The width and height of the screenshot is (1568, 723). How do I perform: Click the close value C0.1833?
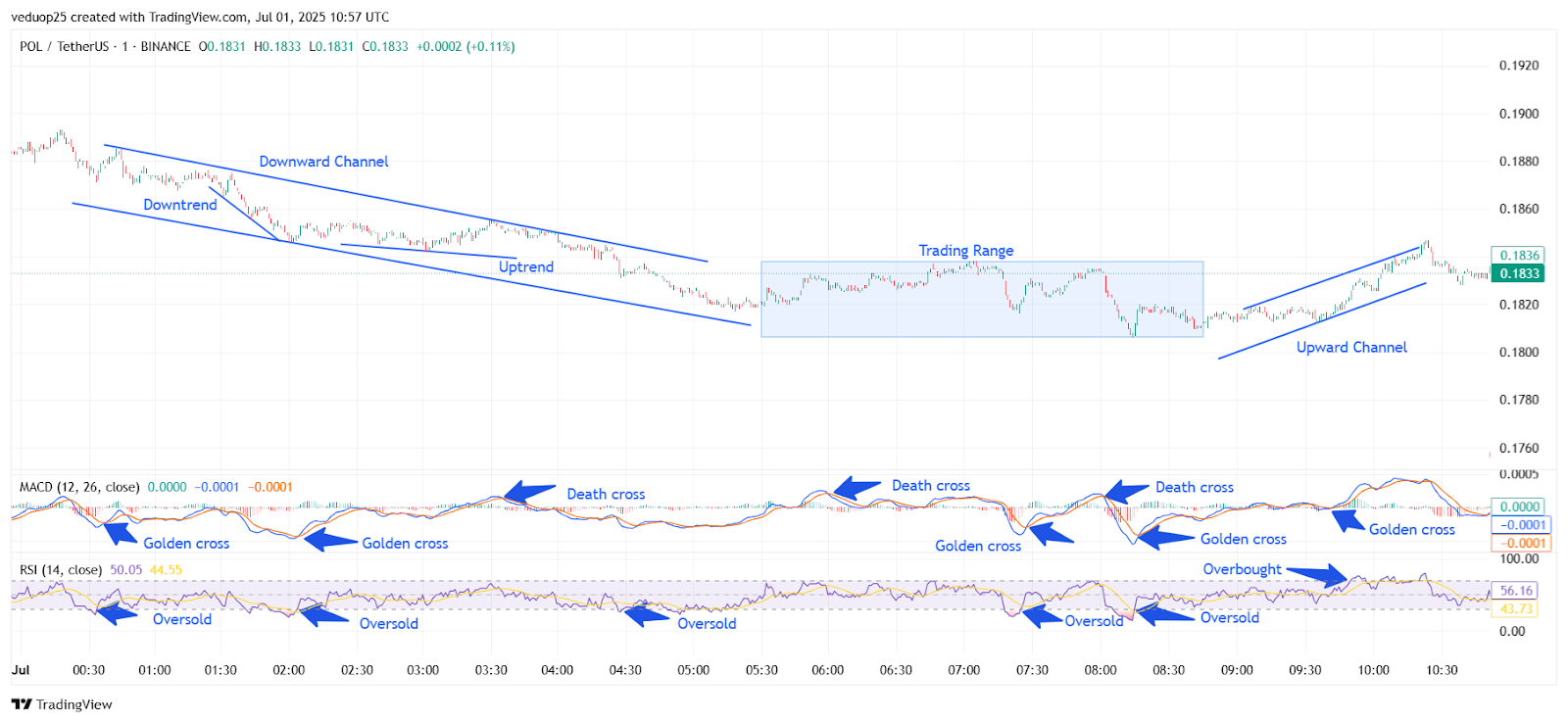point(385,46)
